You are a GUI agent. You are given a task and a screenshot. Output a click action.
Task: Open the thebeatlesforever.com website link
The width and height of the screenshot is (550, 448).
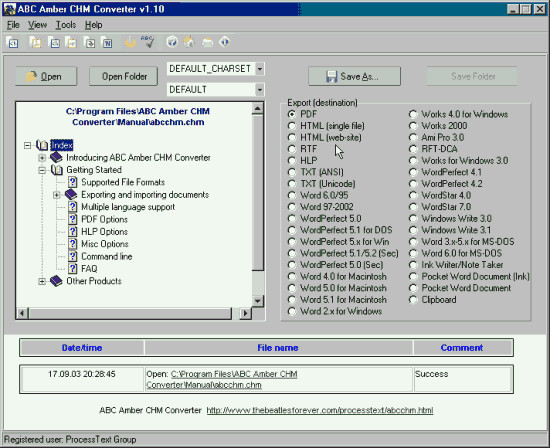pos(320,410)
